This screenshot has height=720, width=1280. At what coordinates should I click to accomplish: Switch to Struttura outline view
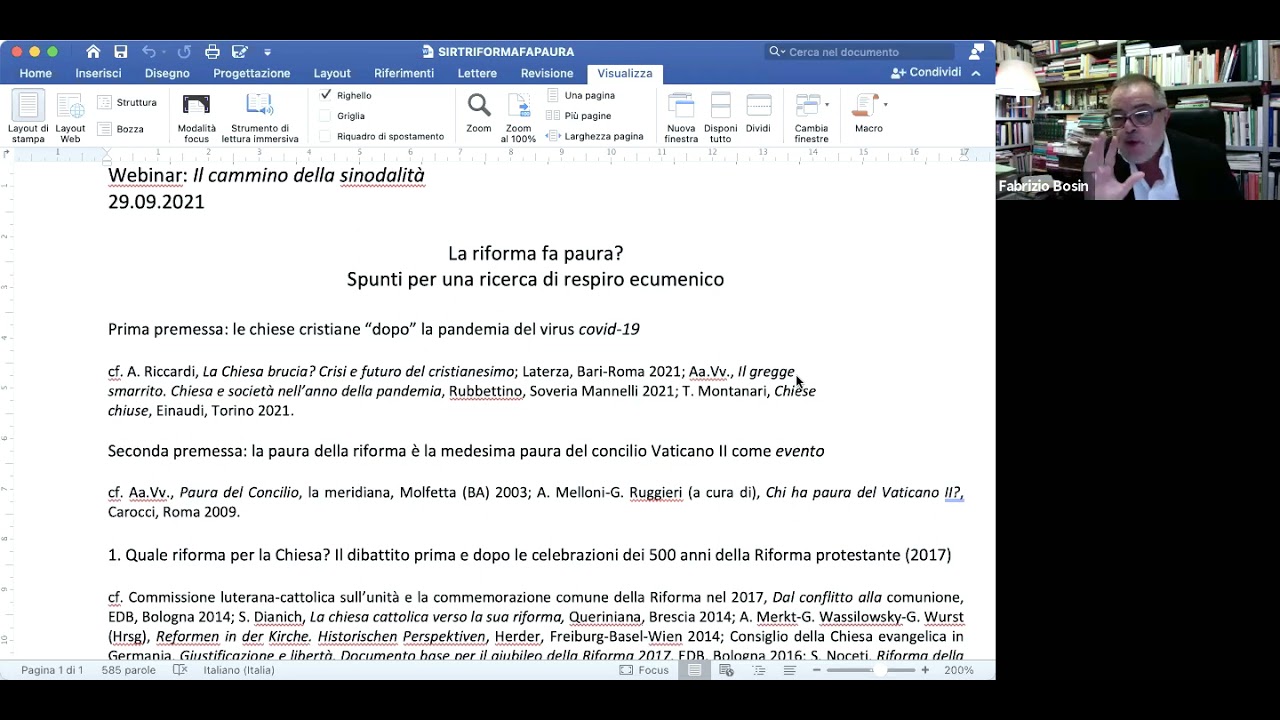[x=127, y=102]
